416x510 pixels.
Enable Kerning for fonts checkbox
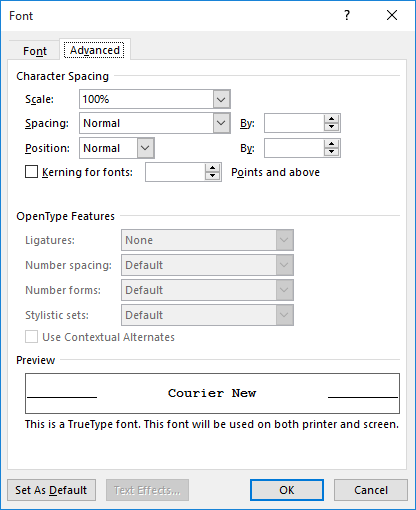[x=32, y=172]
